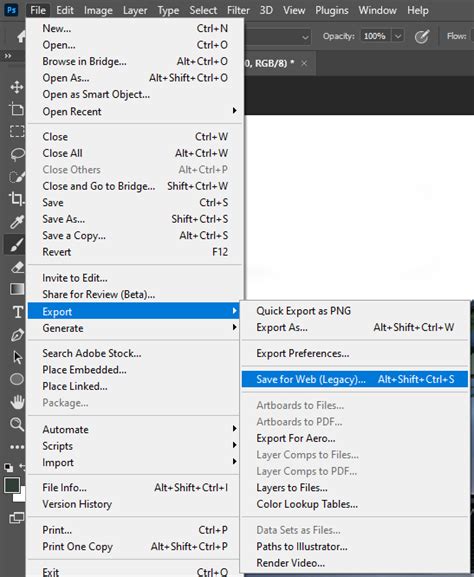Choose Share for Review (Beta)...
The image size is (474, 577).
click(134, 294)
